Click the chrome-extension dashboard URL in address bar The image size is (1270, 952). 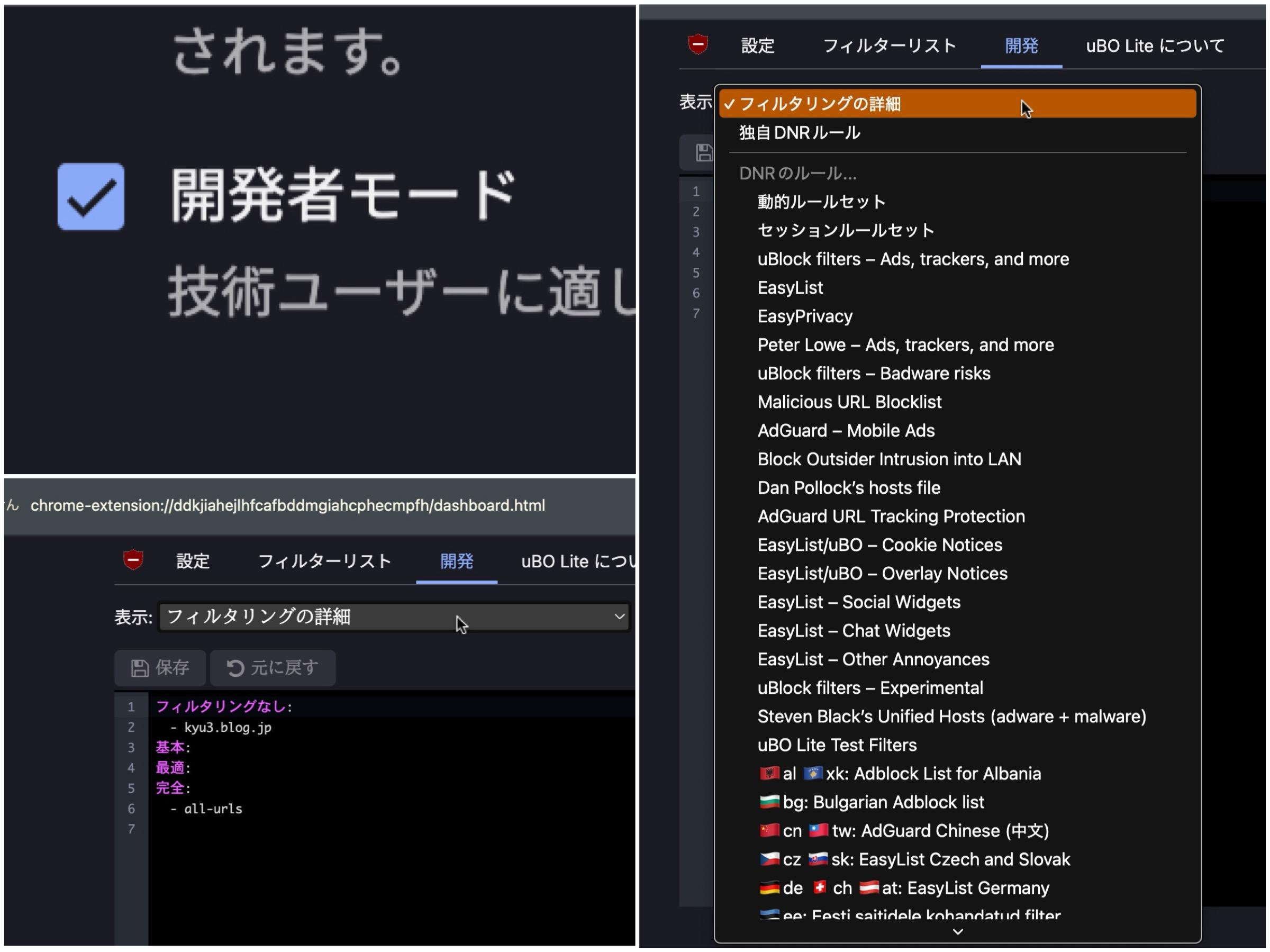288,505
